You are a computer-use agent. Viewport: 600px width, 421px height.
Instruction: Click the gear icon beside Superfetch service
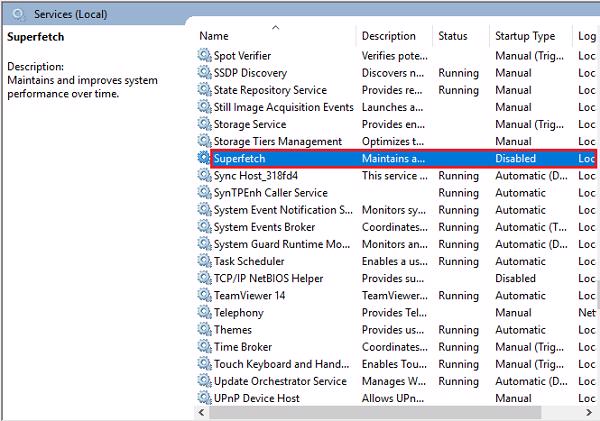click(x=205, y=158)
